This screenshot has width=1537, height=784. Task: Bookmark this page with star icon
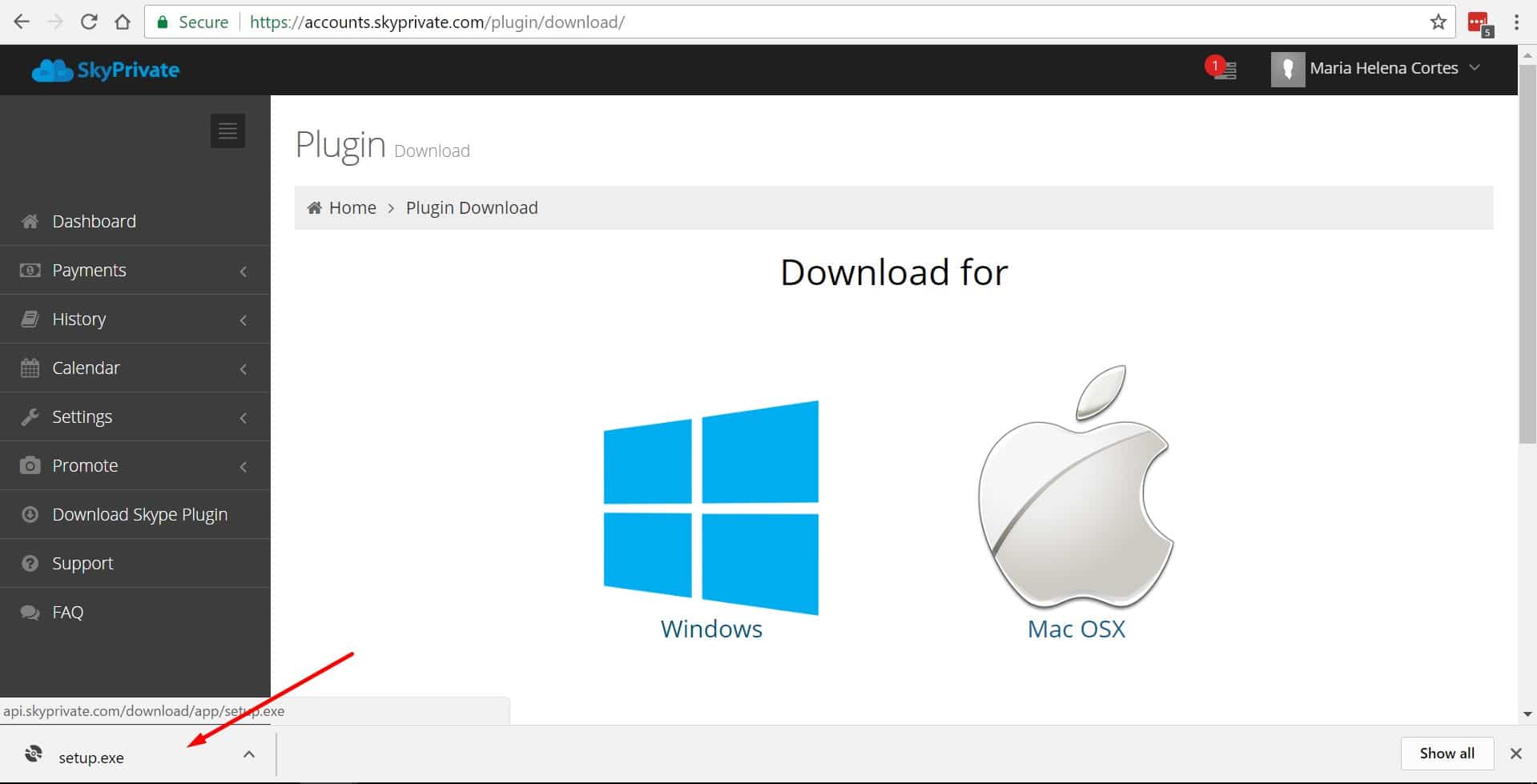(x=1438, y=22)
